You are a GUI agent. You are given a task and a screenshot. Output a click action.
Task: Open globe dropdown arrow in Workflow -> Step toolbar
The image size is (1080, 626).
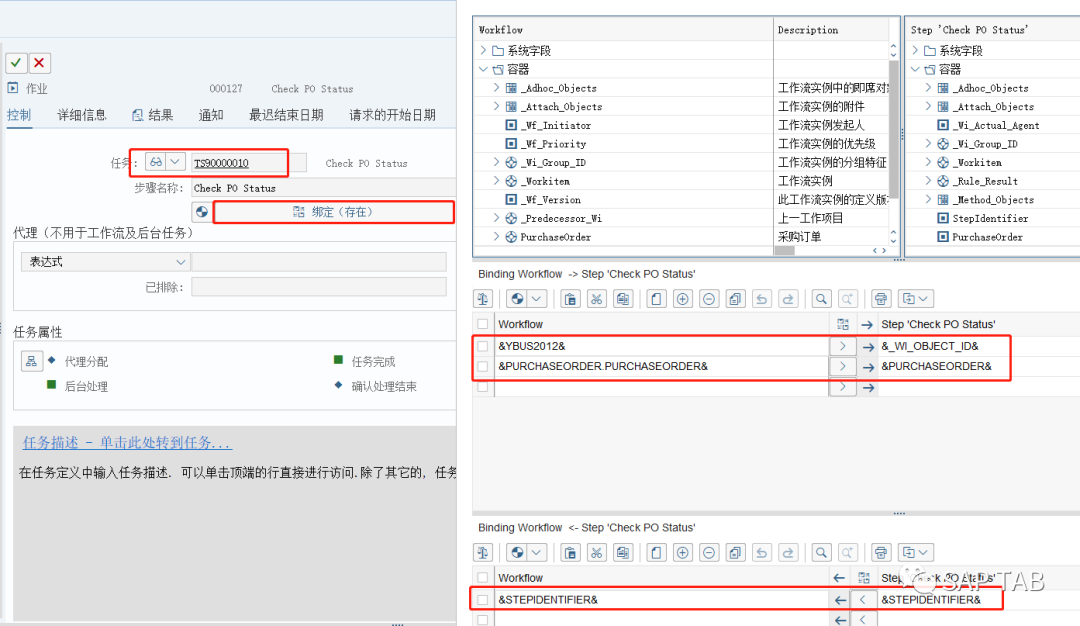pyautogui.click(x=537, y=299)
